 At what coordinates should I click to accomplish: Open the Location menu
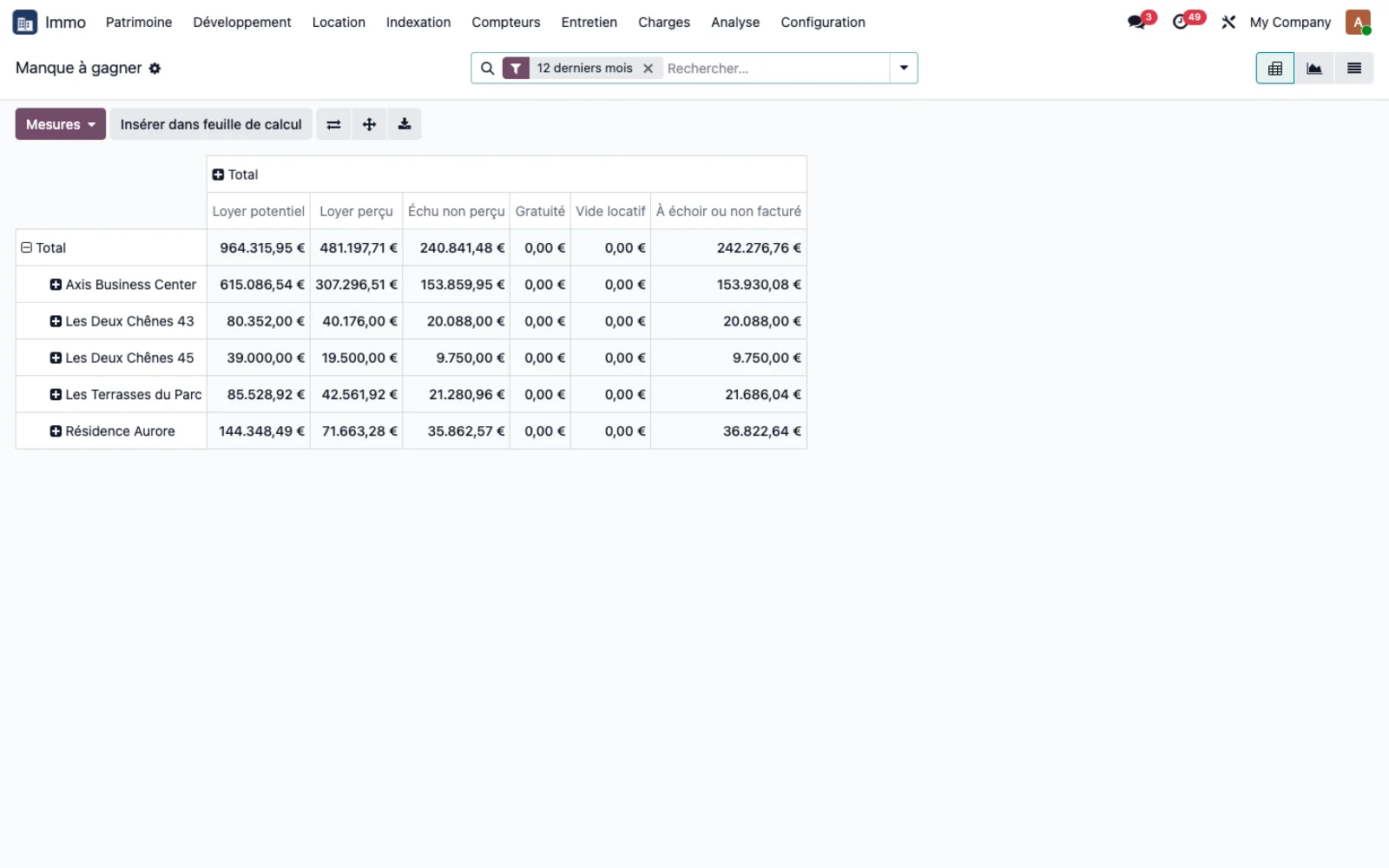point(339,23)
